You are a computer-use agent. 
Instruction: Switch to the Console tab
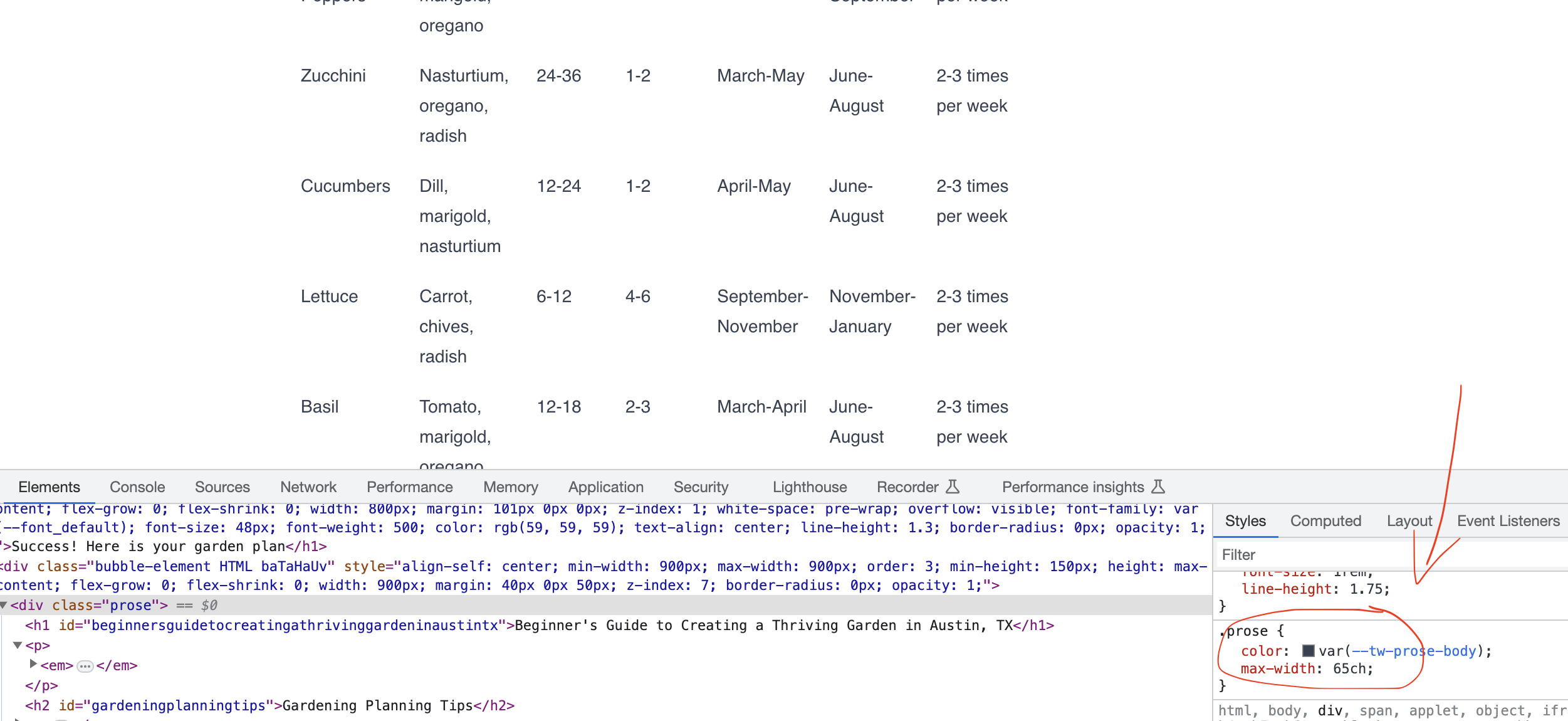tap(137, 487)
